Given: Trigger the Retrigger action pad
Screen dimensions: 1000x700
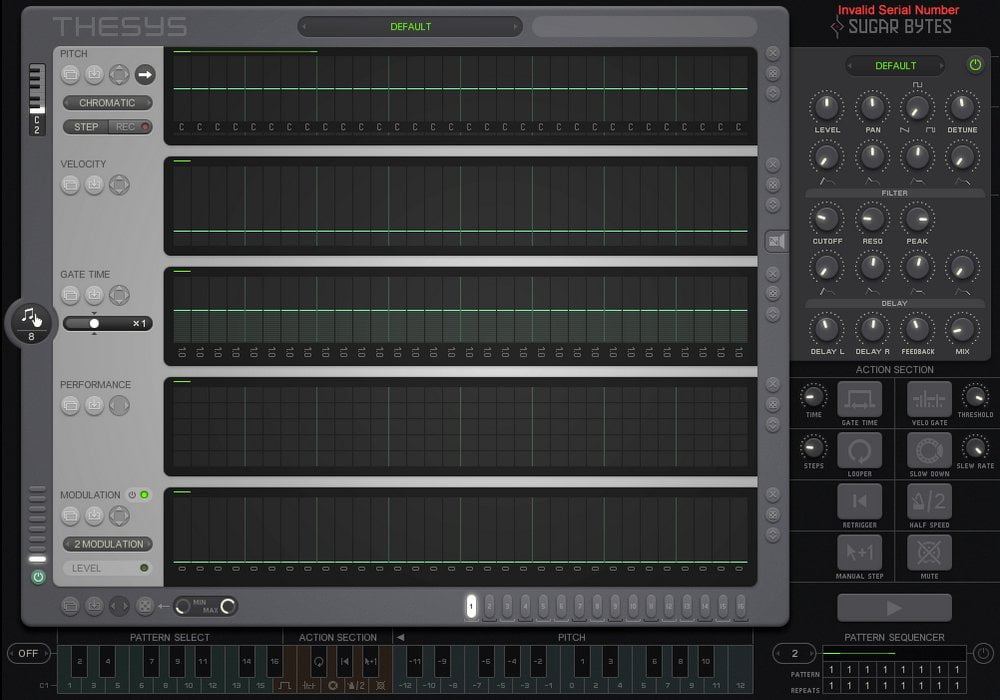Looking at the screenshot, I should click(x=860, y=502).
